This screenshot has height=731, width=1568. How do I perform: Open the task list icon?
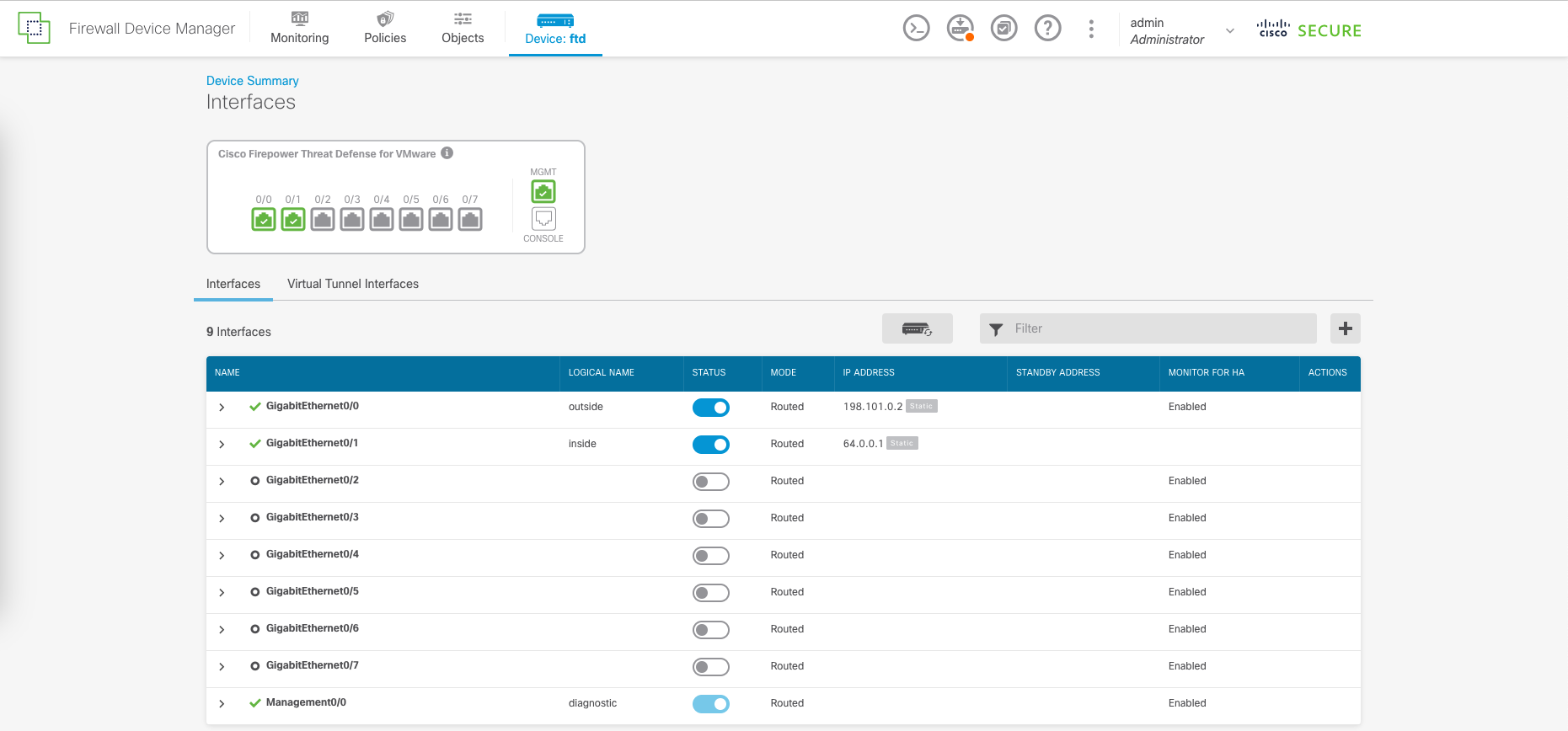tap(1003, 29)
